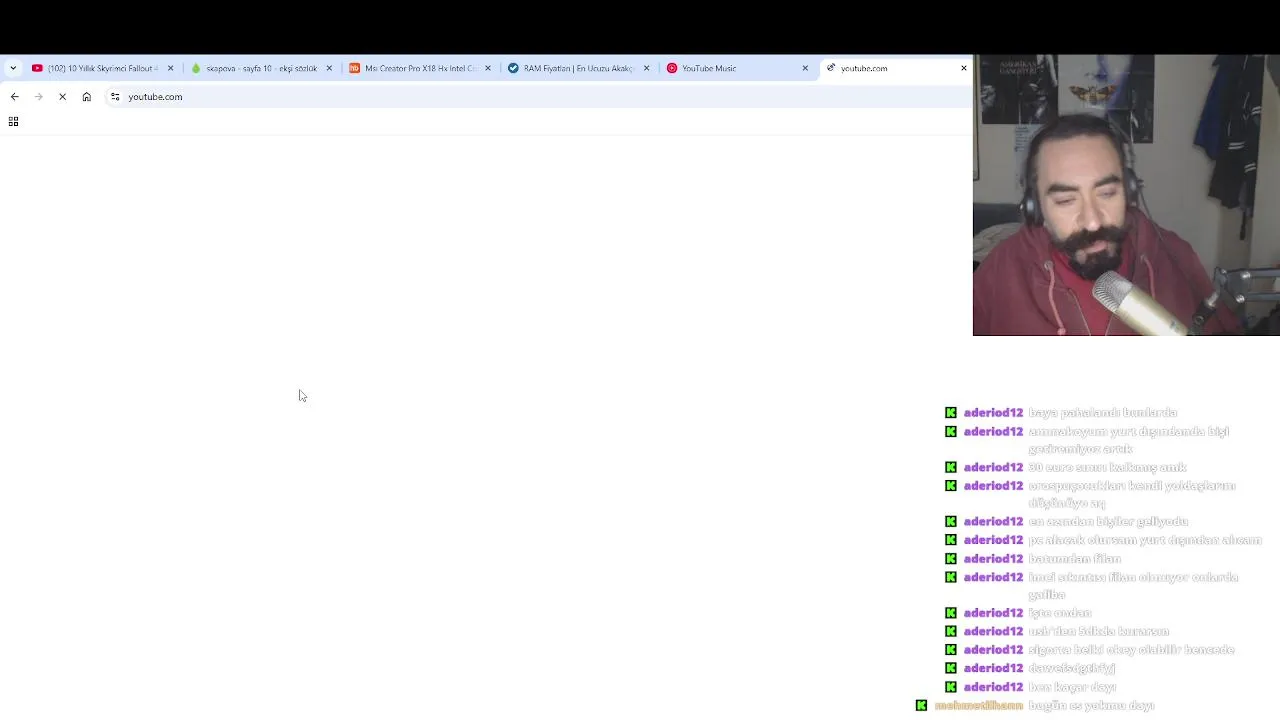This screenshot has width=1280, height=720.
Task: Click the streamer webcam feed
Action: (x=1126, y=195)
